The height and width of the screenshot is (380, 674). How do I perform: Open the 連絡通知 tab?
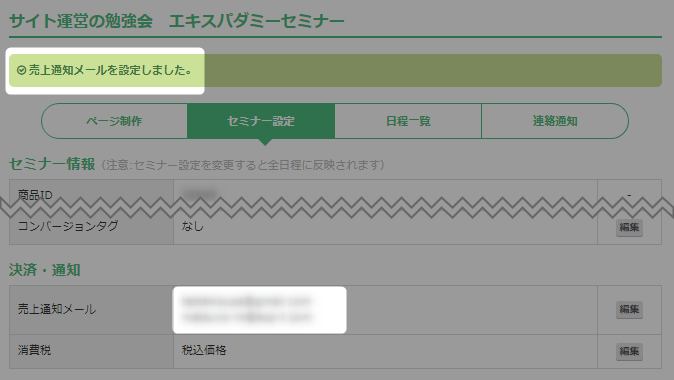pyautogui.click(x=555, y=121)
